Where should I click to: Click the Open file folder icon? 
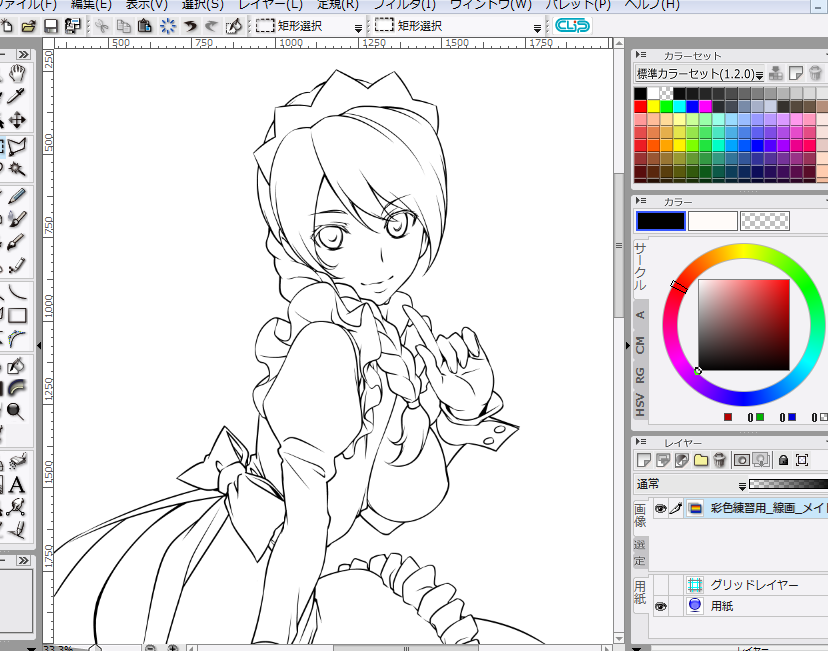29,26
